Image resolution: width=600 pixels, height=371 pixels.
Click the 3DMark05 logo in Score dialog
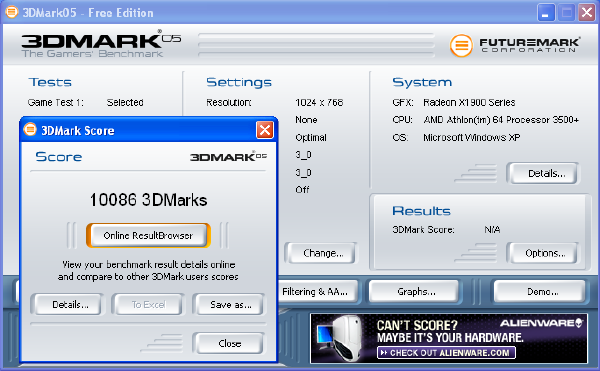228,156
